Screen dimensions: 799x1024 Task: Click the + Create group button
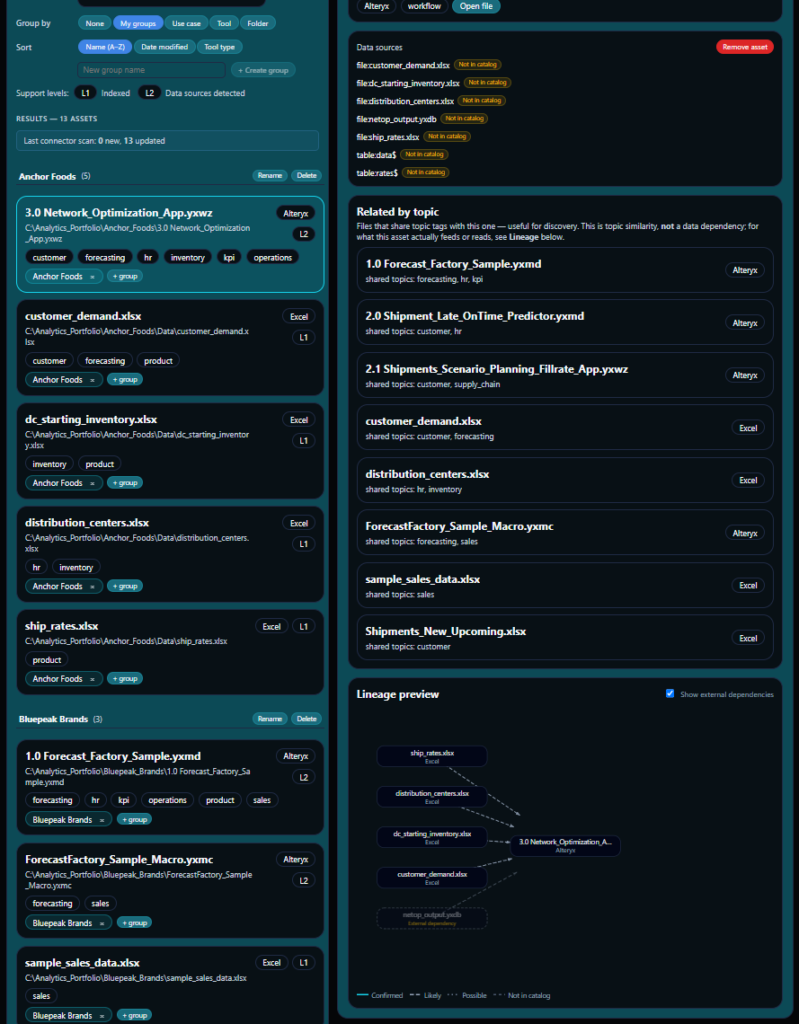[263, 70]
